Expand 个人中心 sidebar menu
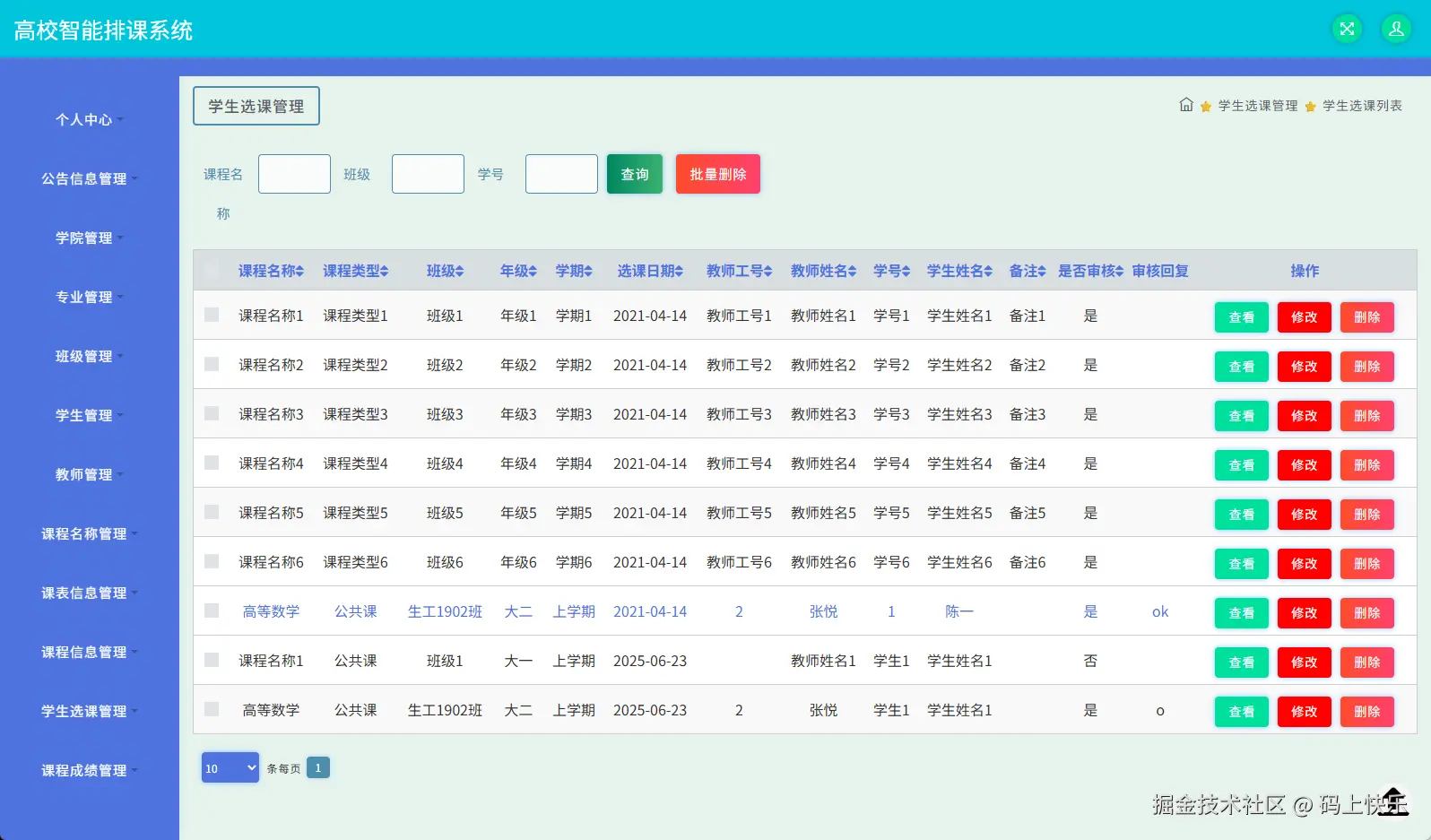Viewport: 1431px width, 840px height. 89,119
